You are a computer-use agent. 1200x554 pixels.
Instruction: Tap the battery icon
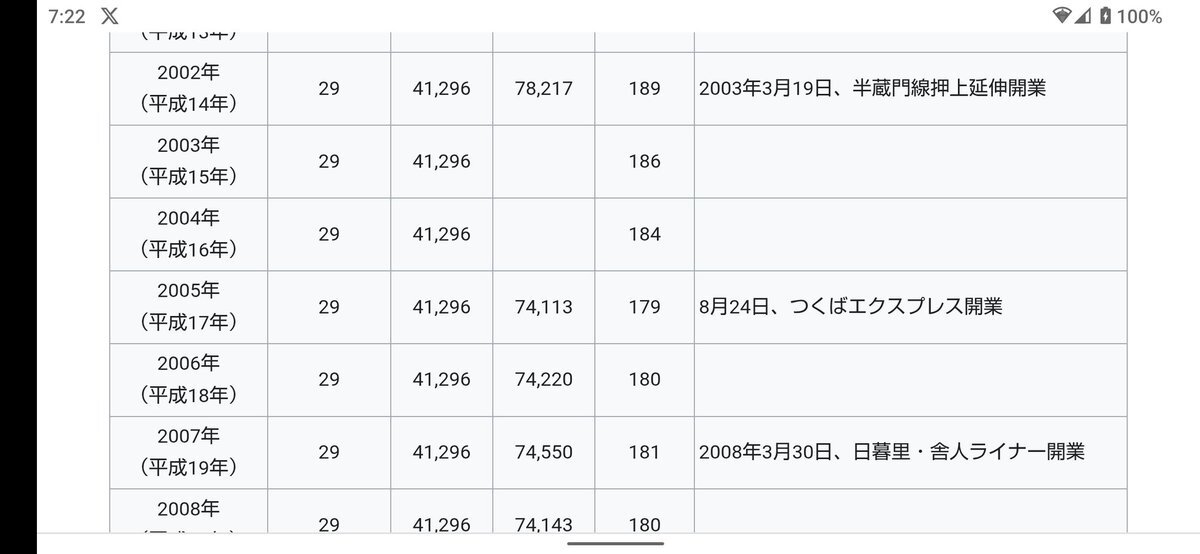(1104, 16)
